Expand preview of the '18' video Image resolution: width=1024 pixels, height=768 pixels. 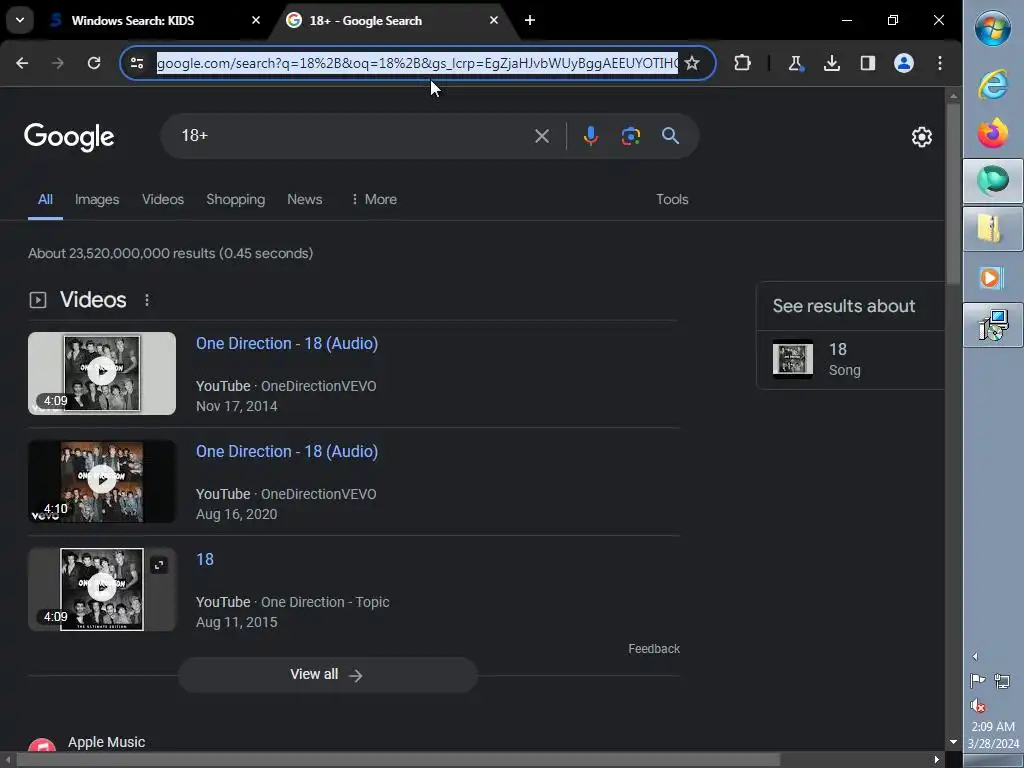(159, 565)
